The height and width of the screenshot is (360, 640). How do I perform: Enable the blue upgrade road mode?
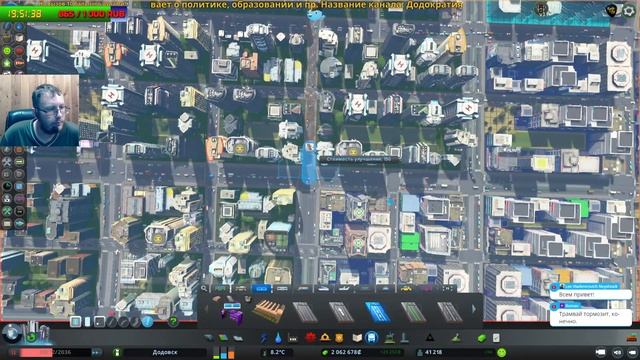coord(147,322)
